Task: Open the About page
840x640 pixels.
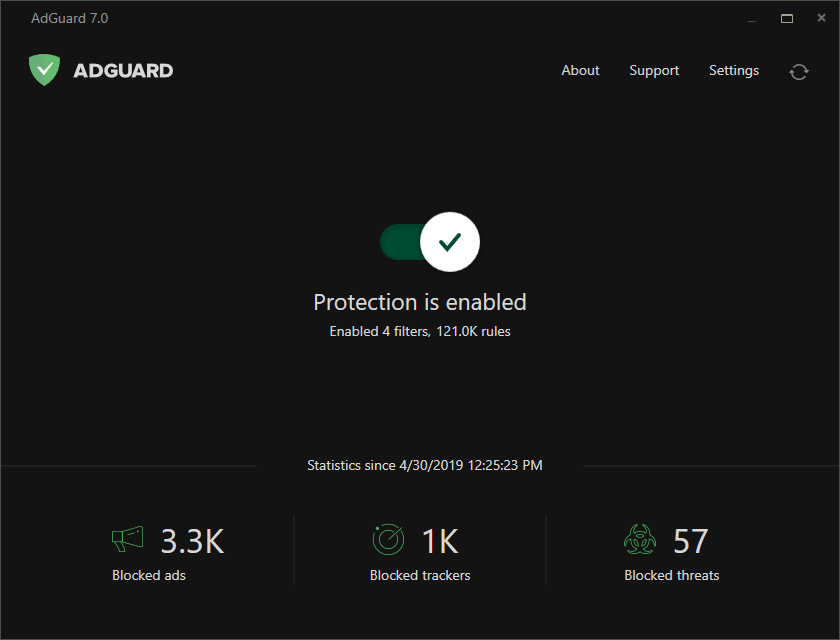Action: [580, 71]
